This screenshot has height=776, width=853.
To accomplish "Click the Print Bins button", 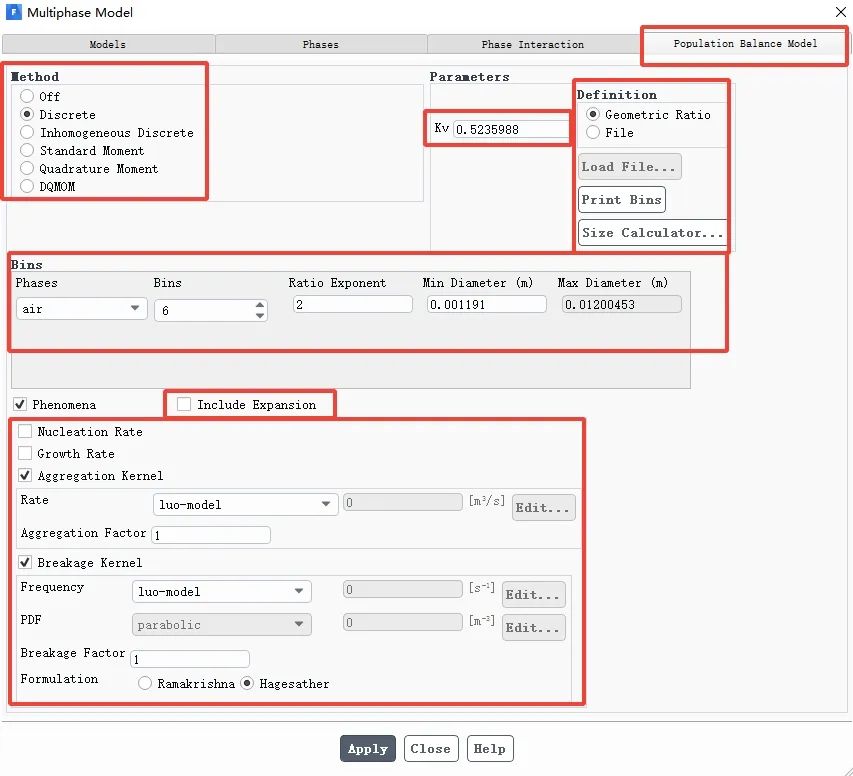I will [621, 200].
